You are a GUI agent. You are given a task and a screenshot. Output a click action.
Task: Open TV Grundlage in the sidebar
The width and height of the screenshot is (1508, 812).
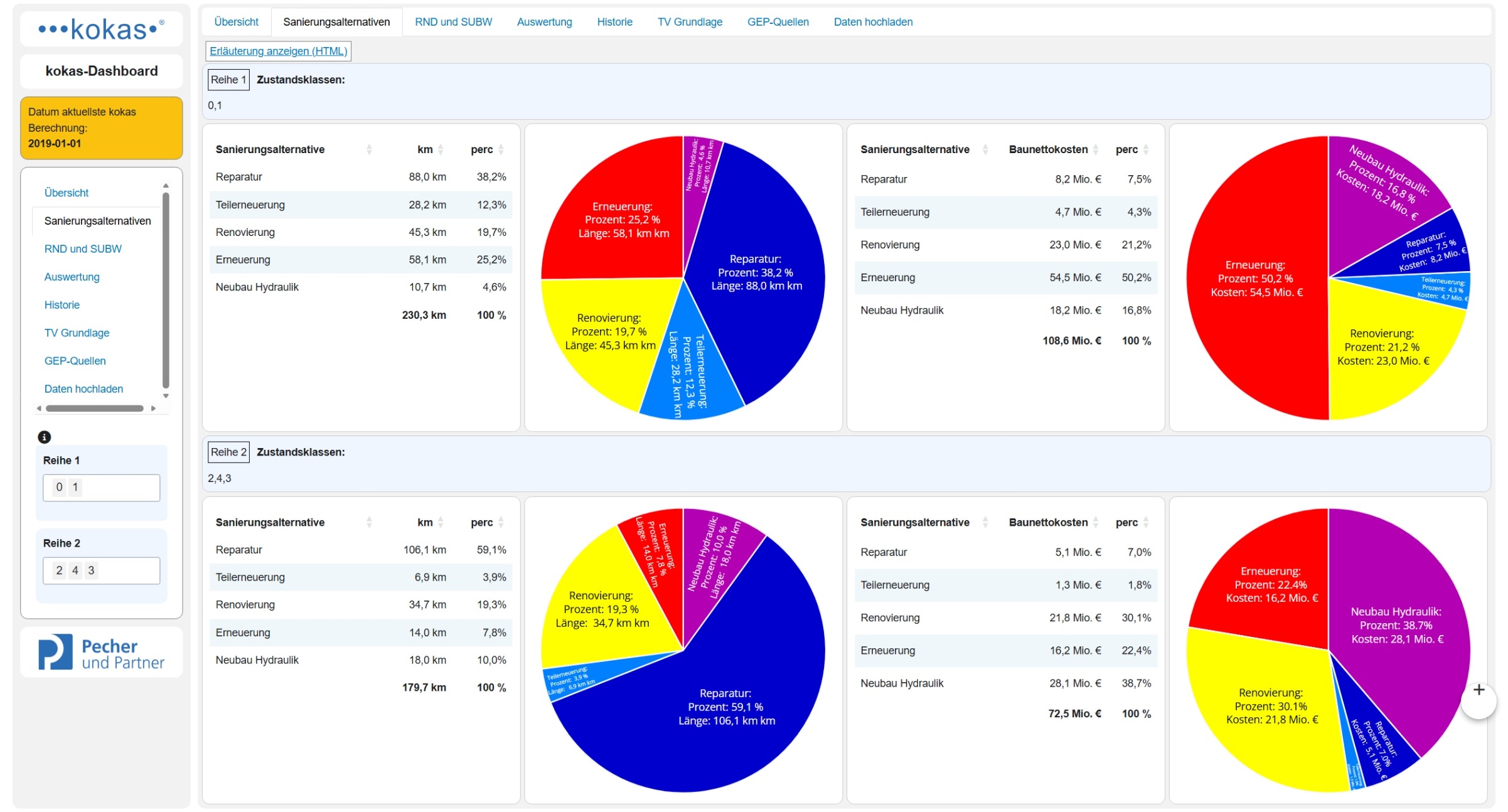point(77,333)
